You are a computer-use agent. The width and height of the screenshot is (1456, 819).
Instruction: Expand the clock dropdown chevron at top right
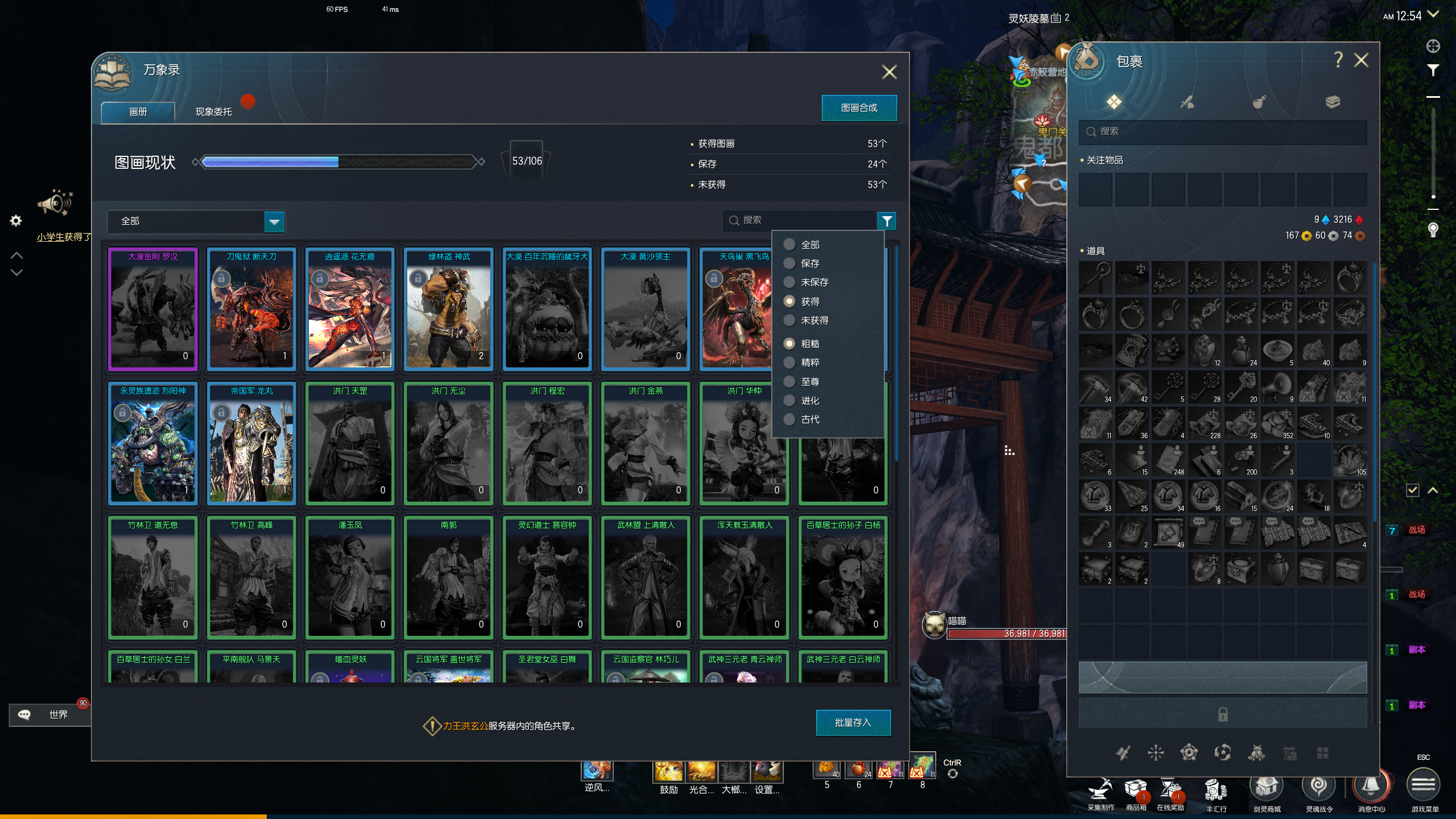coord(1433,15)
